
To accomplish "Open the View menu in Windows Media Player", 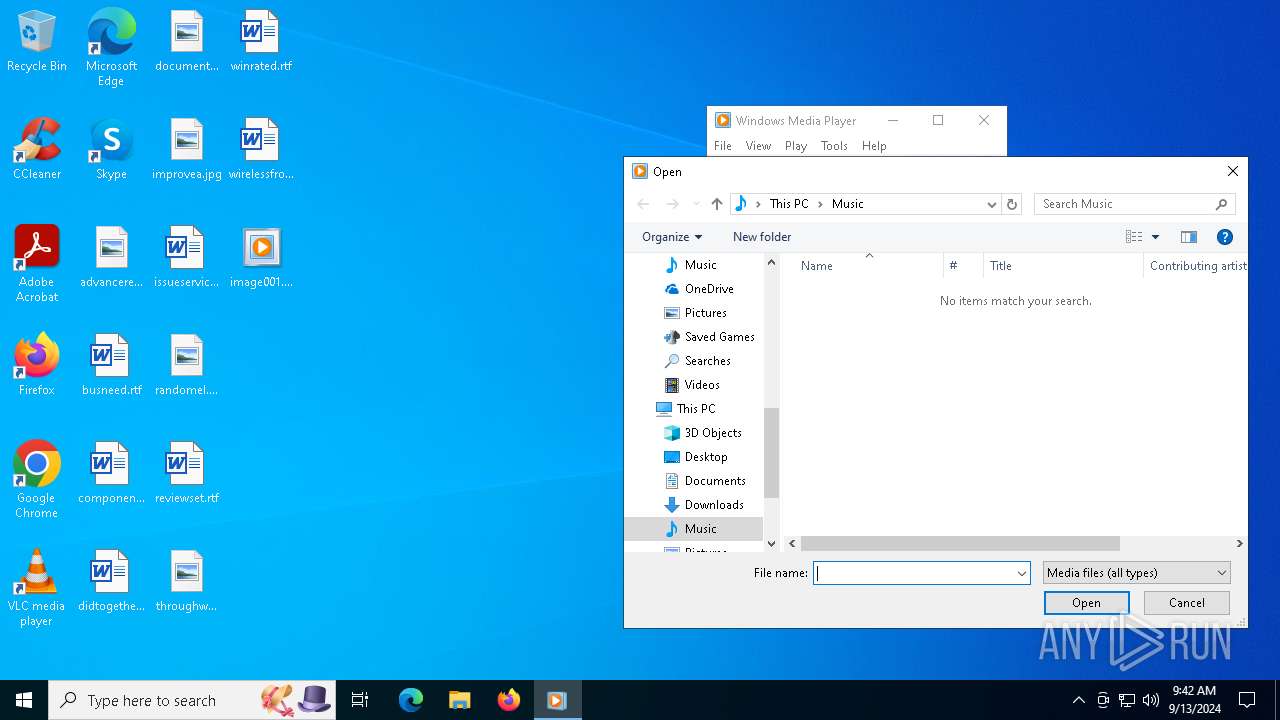I will tap(758, 146).
